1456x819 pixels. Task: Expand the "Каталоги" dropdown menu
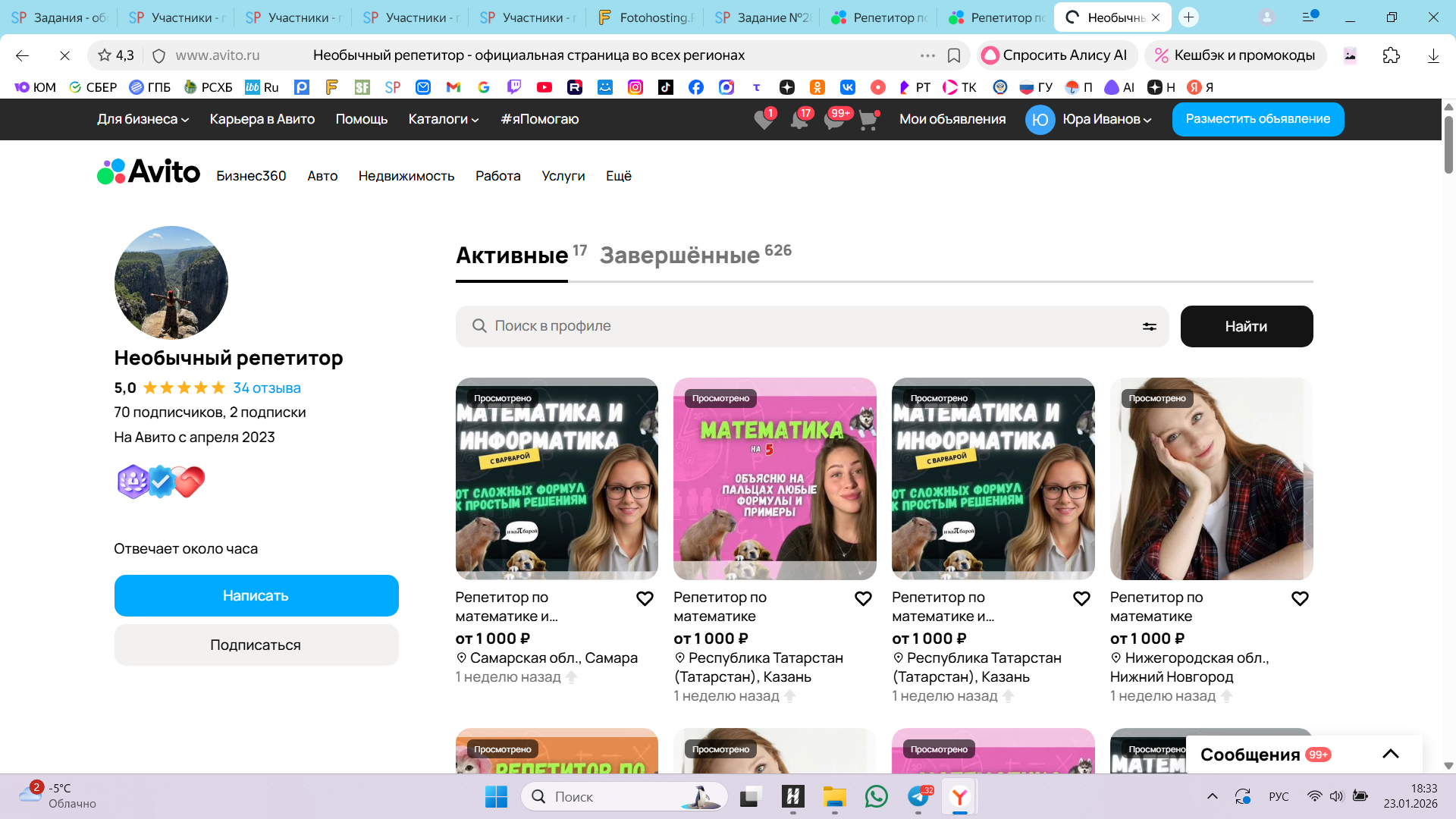[x=443, y=119]
